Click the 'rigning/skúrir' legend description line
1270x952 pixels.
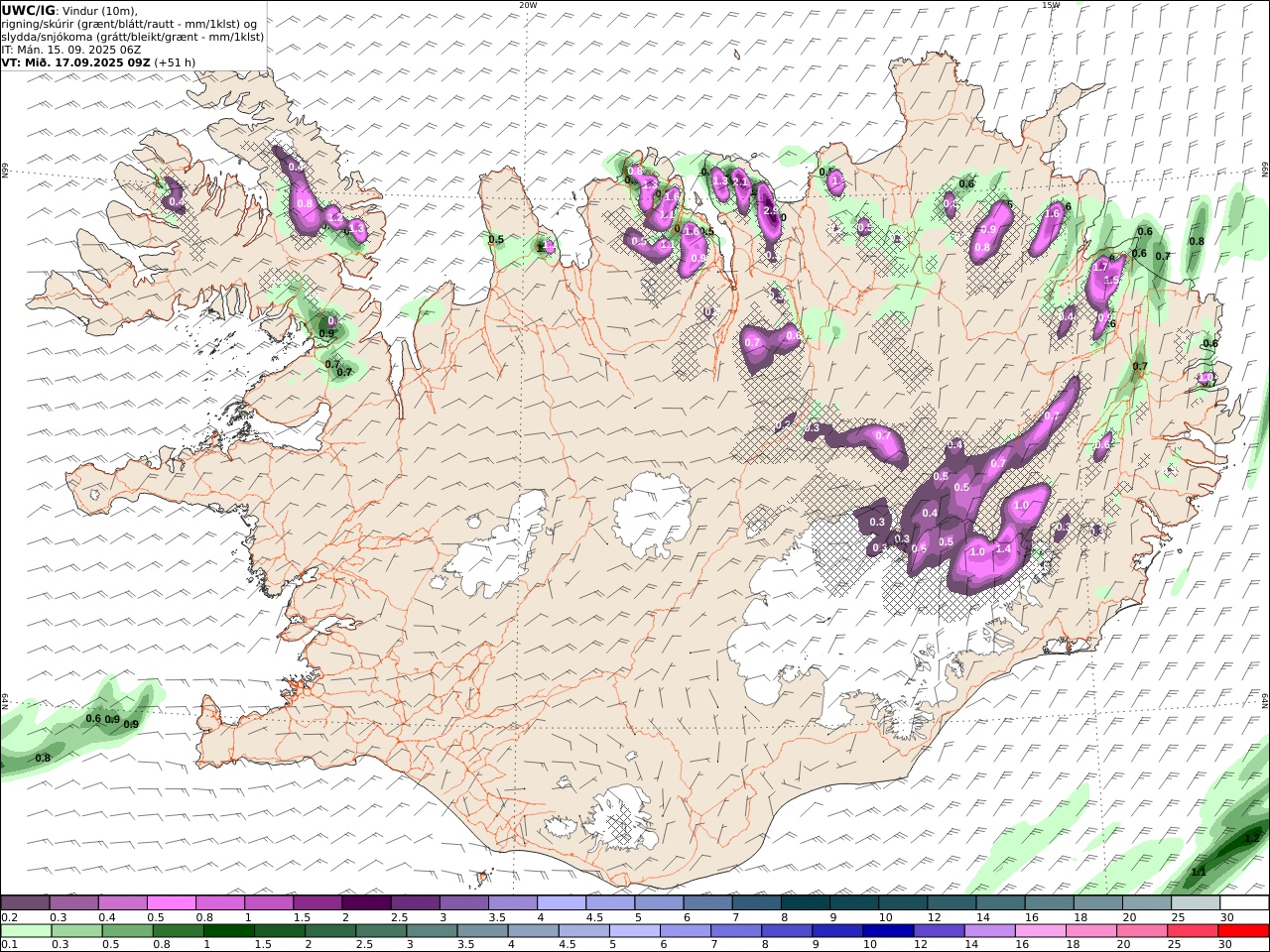tap(129, 24)
